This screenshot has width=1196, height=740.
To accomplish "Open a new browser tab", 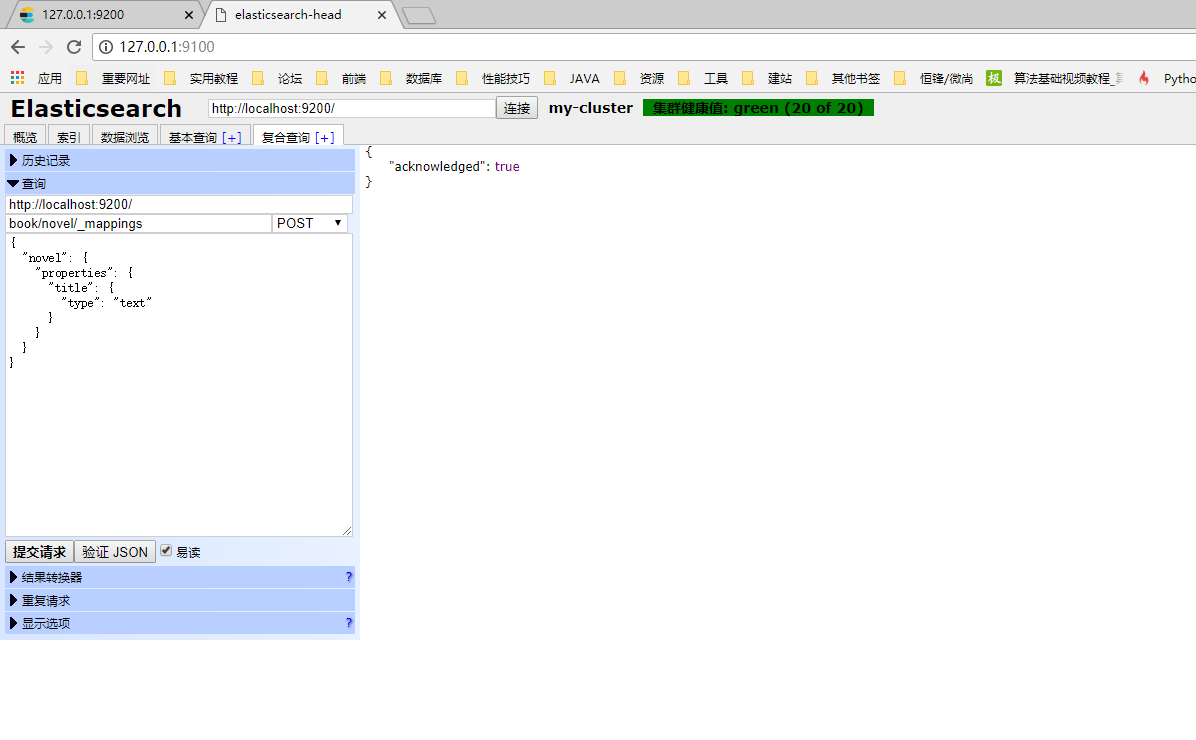I will tap(419, 15).
